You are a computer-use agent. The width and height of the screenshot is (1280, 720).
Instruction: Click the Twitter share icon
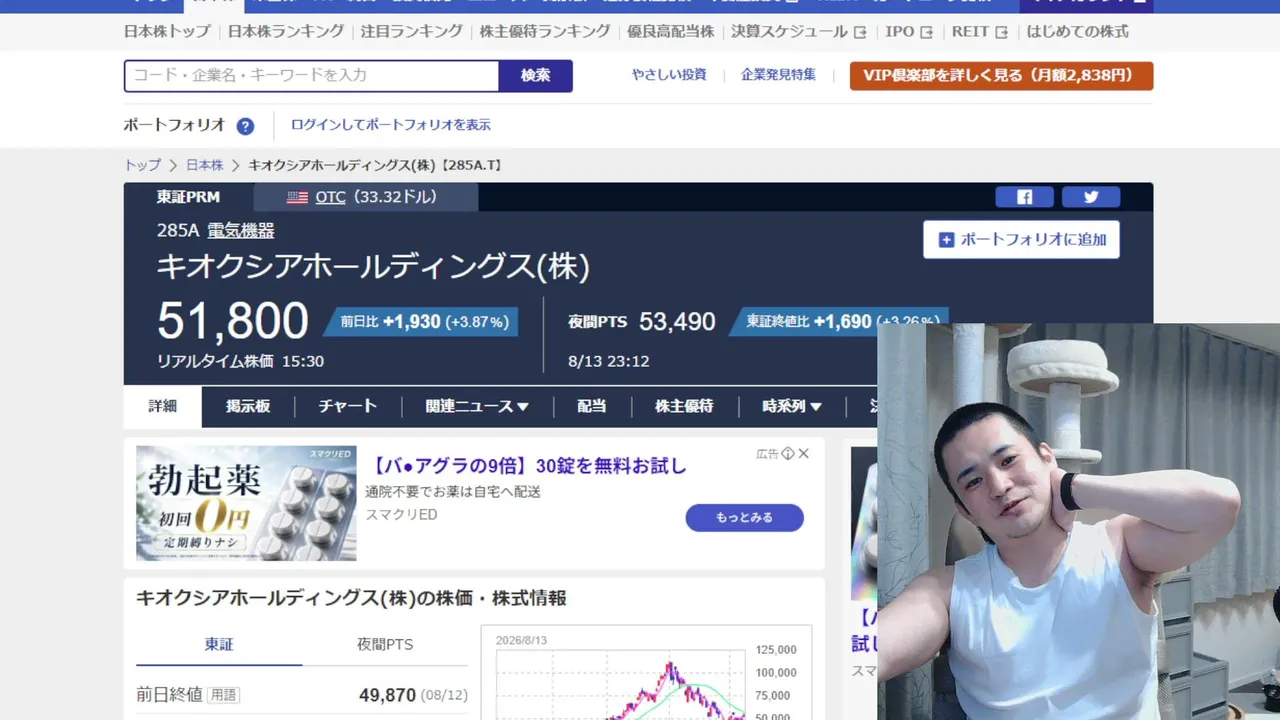[x=1091, y=197]
